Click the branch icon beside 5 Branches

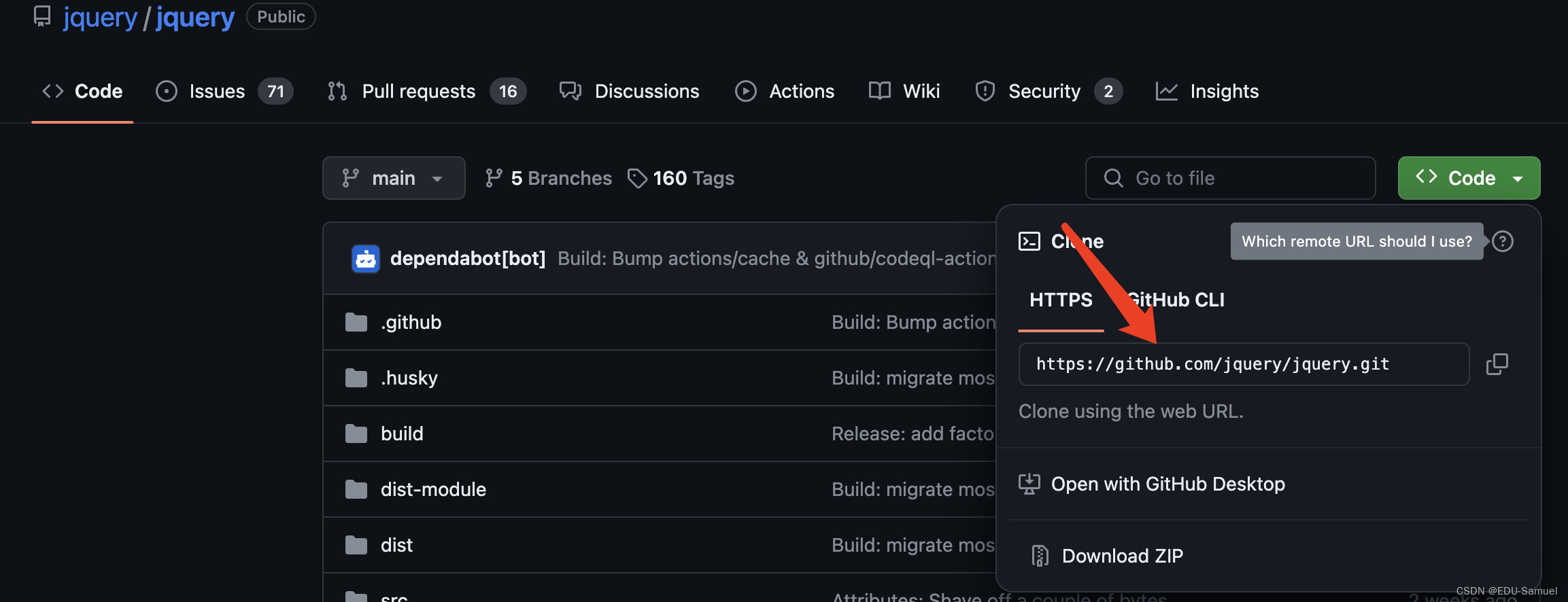pos(494,178)
